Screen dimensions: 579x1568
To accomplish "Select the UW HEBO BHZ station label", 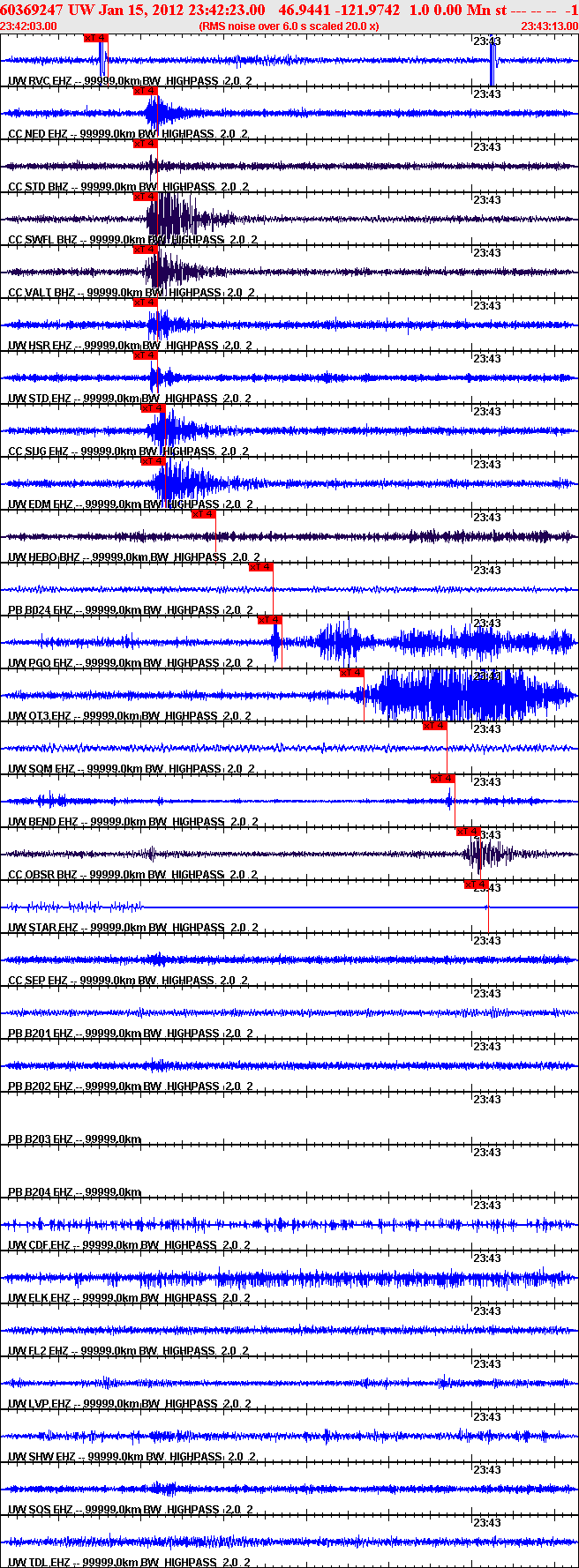I will [x=134, y=556].
